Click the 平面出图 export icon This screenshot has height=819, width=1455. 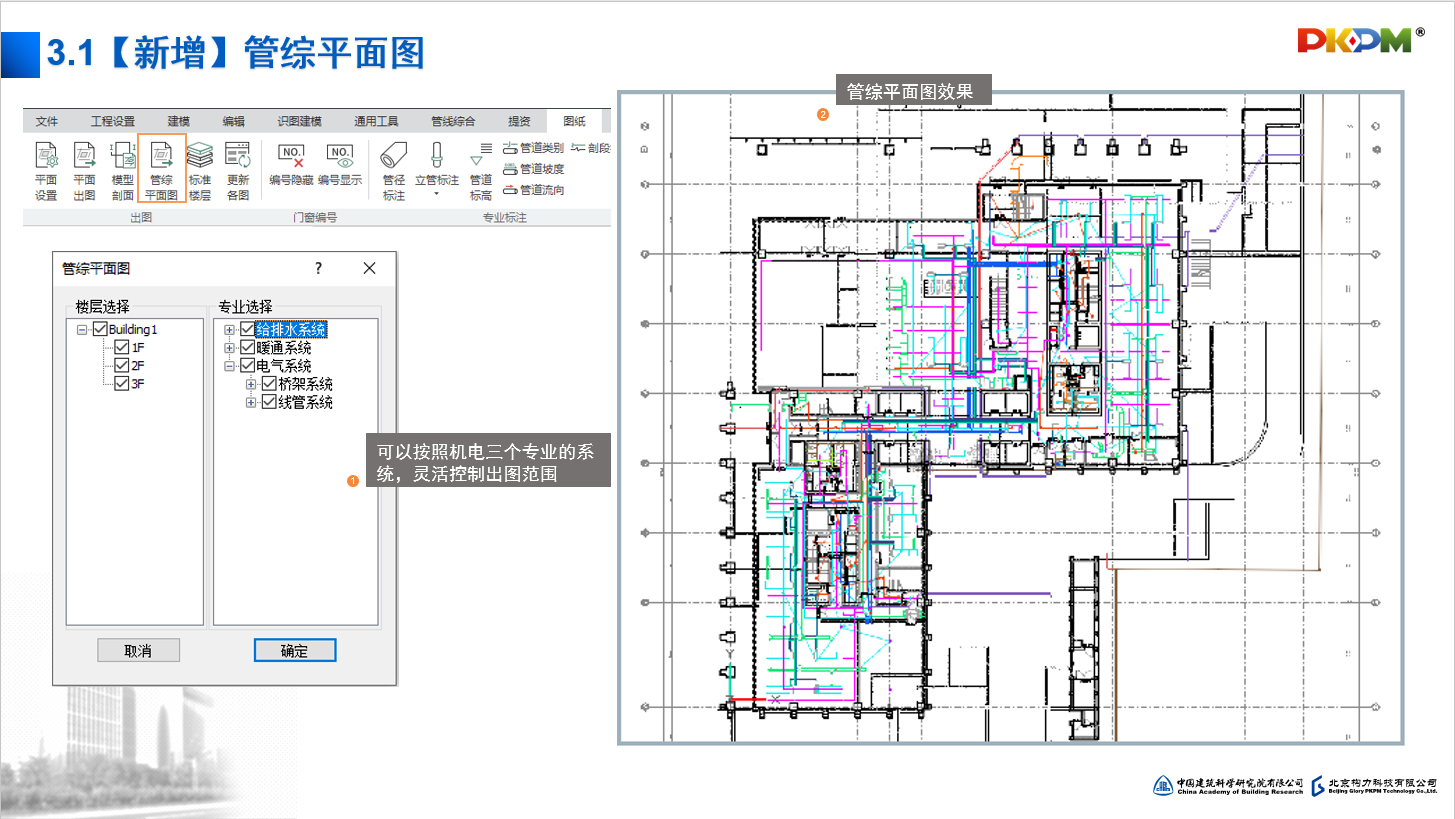tap(85, 169)
